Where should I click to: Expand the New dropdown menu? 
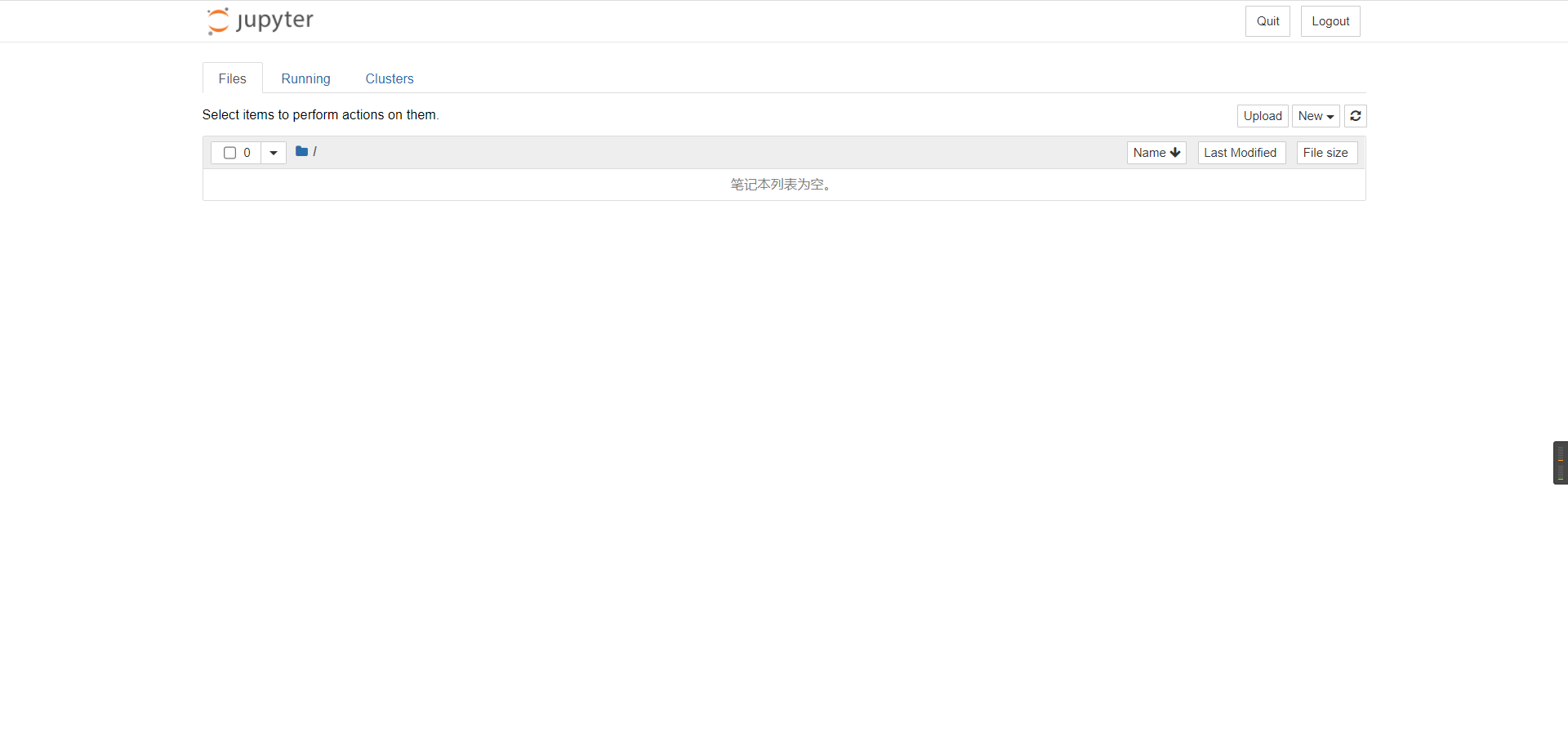pos(1316,116)
